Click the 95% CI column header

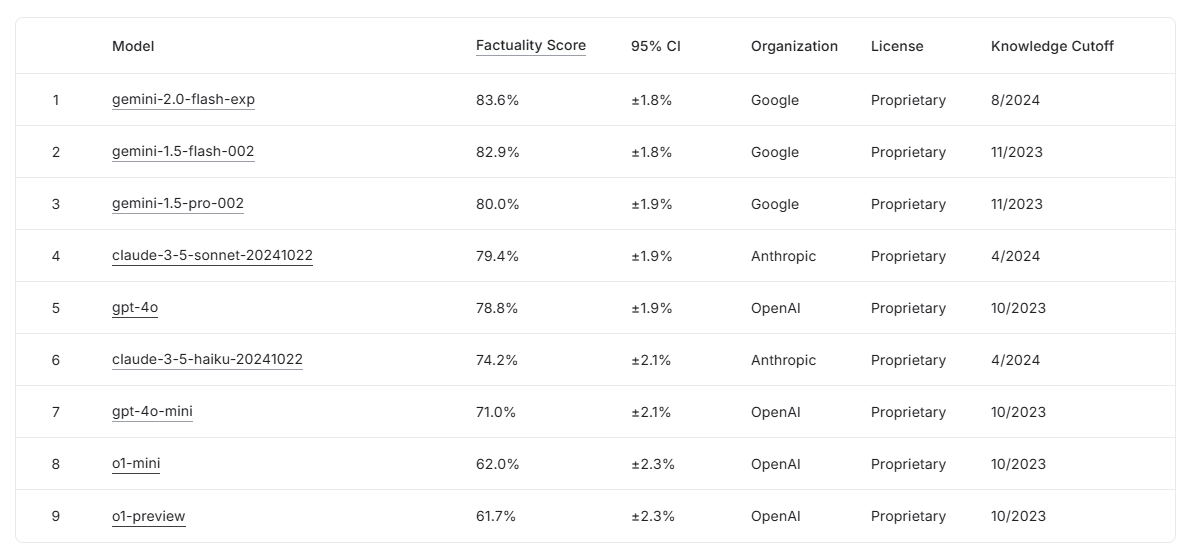(656, 46)
